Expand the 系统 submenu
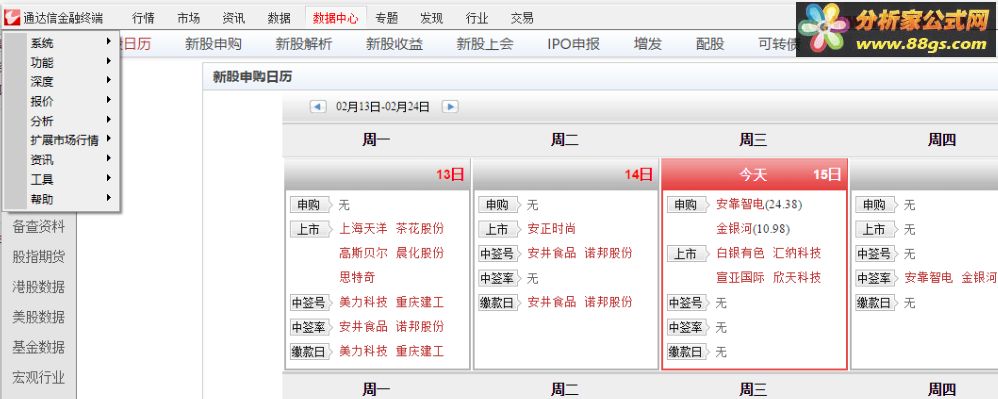Image resolution: width=998 pixels, height=399 pixels. coord(62,43)
